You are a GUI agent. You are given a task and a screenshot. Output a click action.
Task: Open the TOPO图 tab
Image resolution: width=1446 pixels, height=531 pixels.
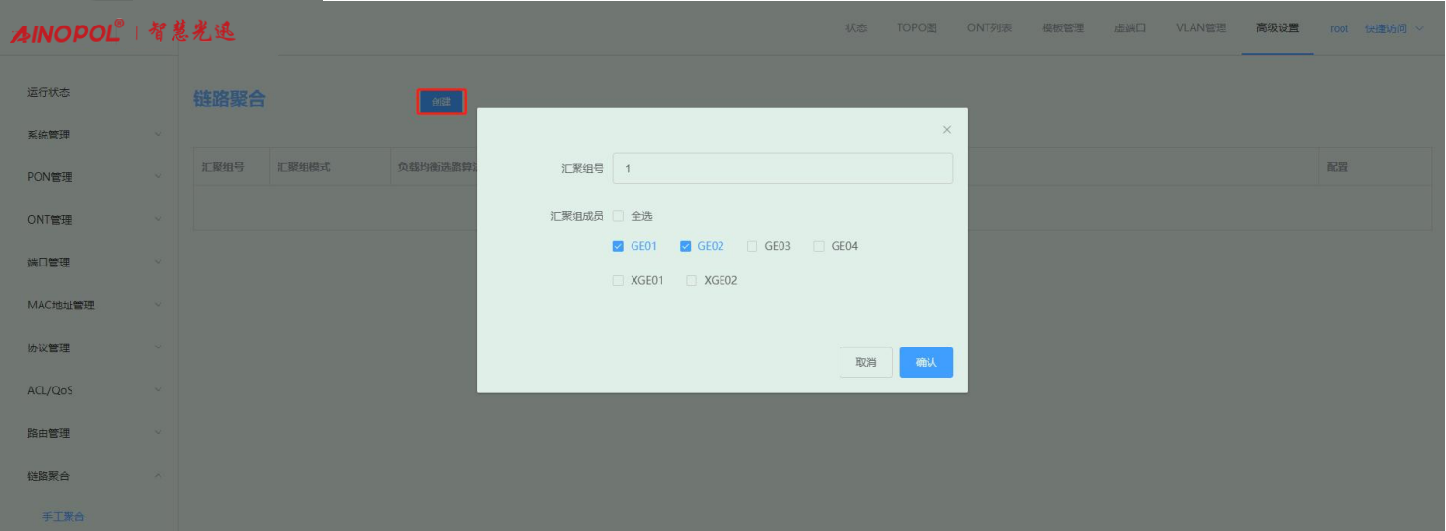(916, 28)
